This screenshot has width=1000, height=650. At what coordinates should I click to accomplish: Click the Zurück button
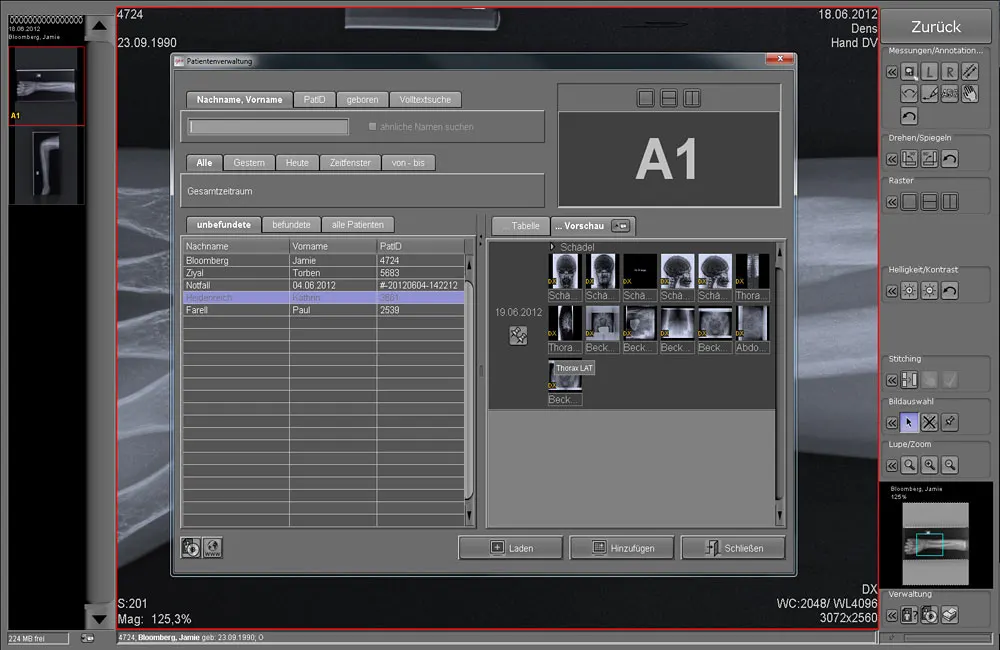click(936, 27)
